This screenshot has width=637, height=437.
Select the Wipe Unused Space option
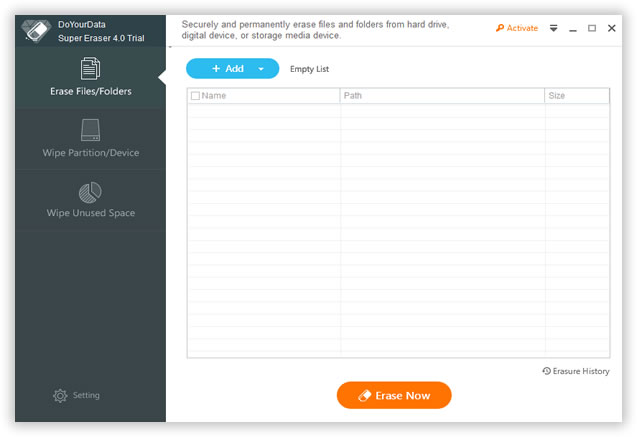91,200
